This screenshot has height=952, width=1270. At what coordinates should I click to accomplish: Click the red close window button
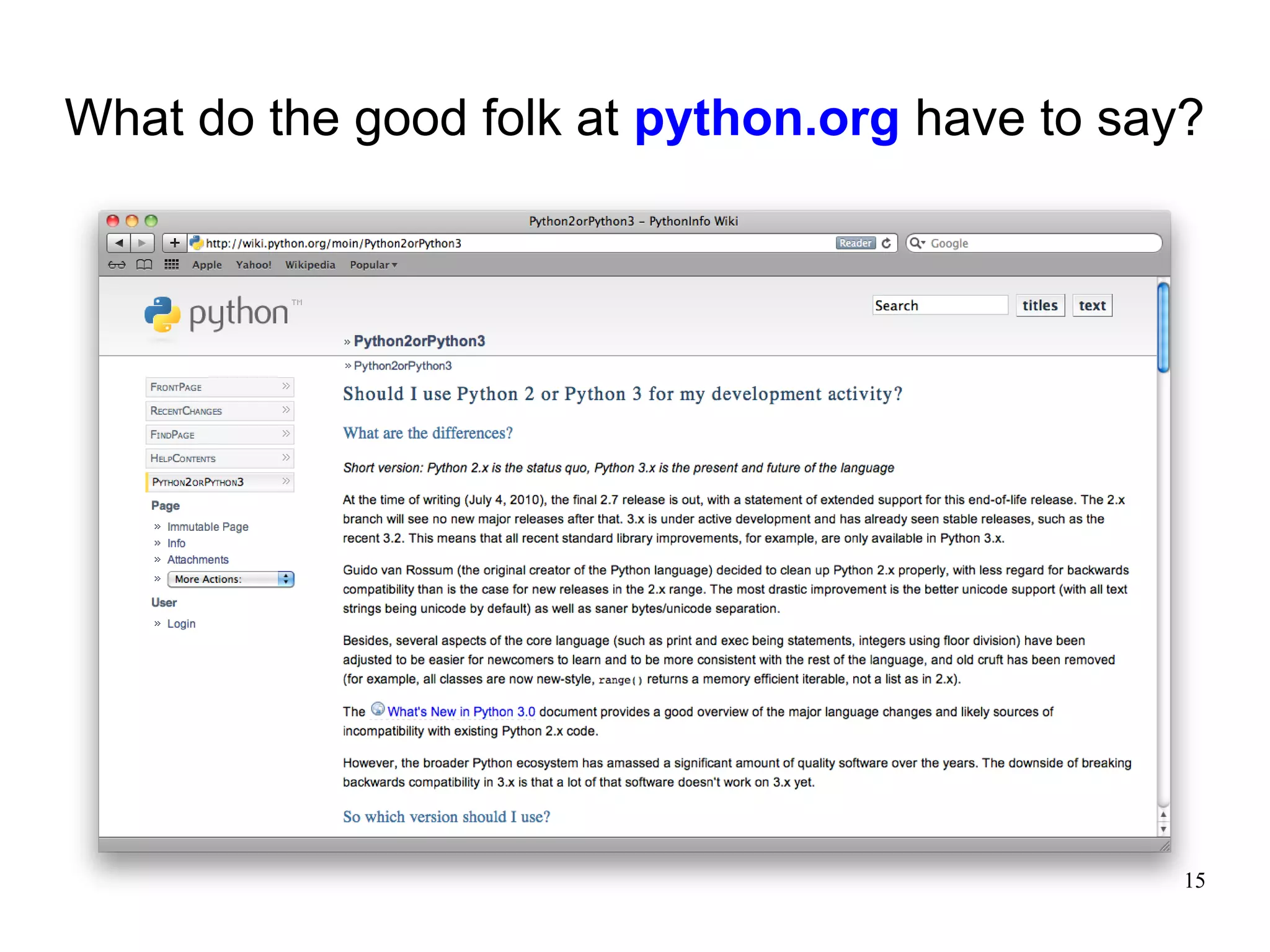point(113,221)
